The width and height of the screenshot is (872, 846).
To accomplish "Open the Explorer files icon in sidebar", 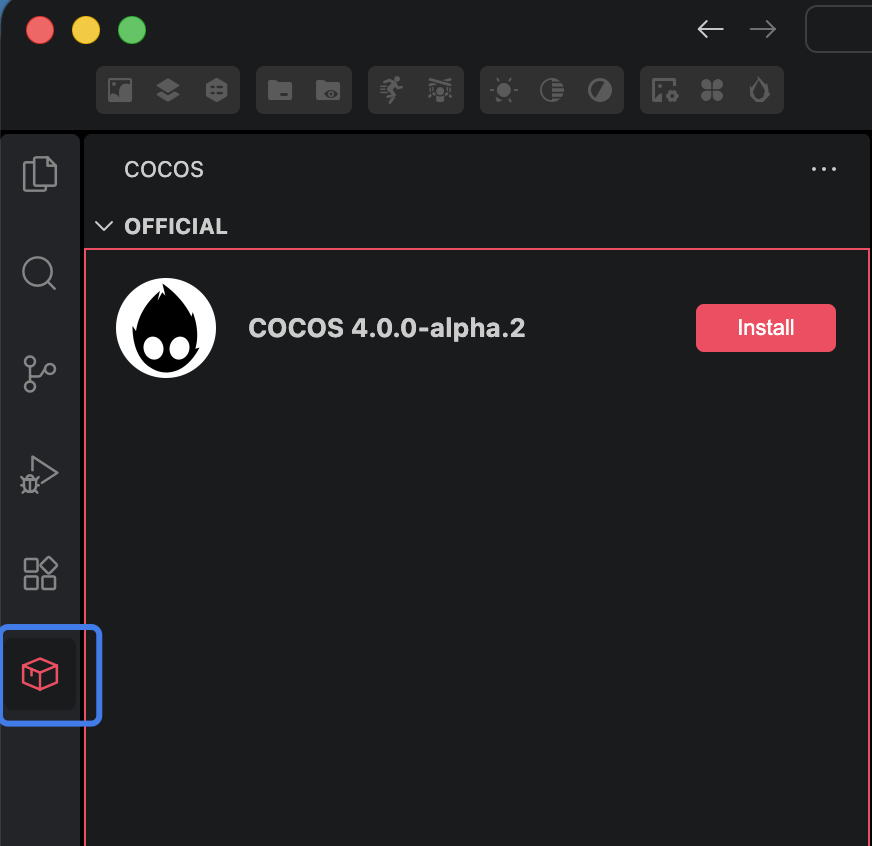I will (x=39, y=174).
